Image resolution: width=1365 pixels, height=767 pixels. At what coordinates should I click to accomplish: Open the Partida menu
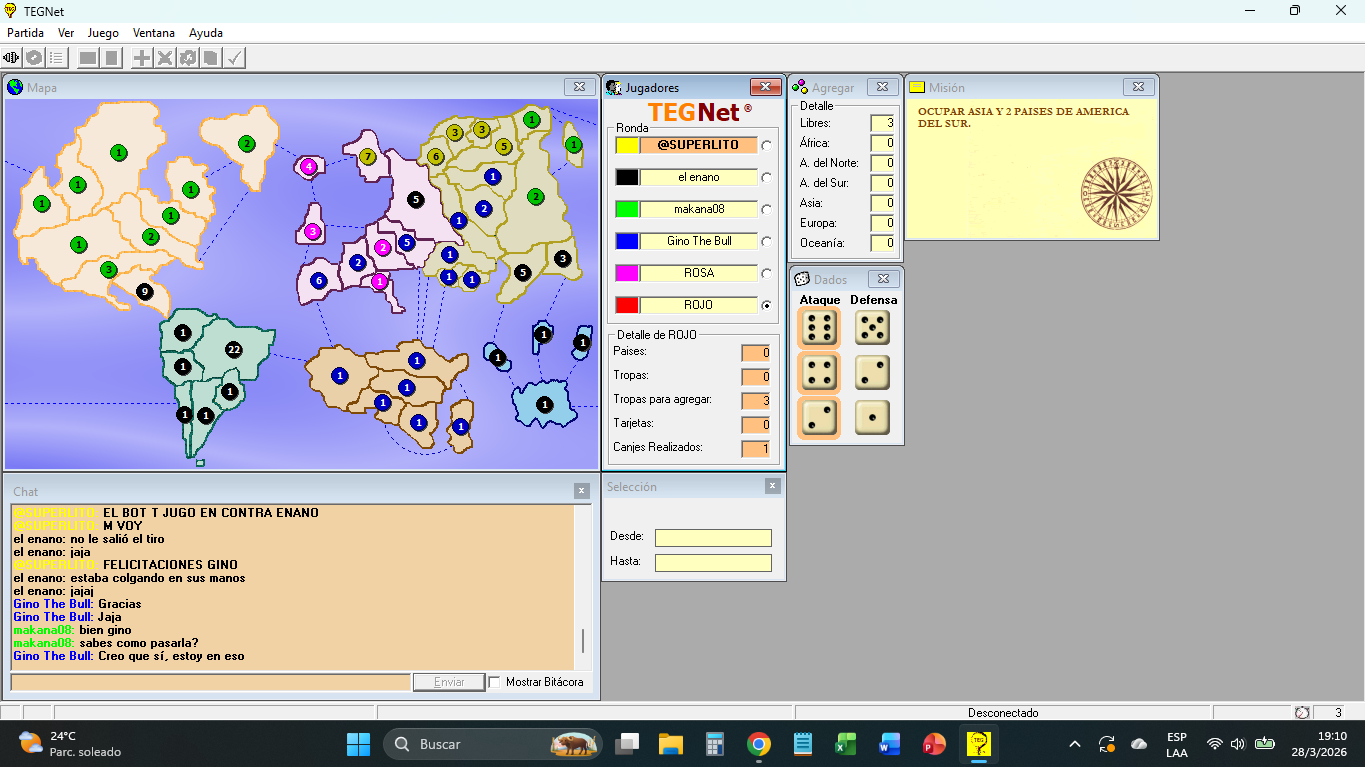coord(25,33)
